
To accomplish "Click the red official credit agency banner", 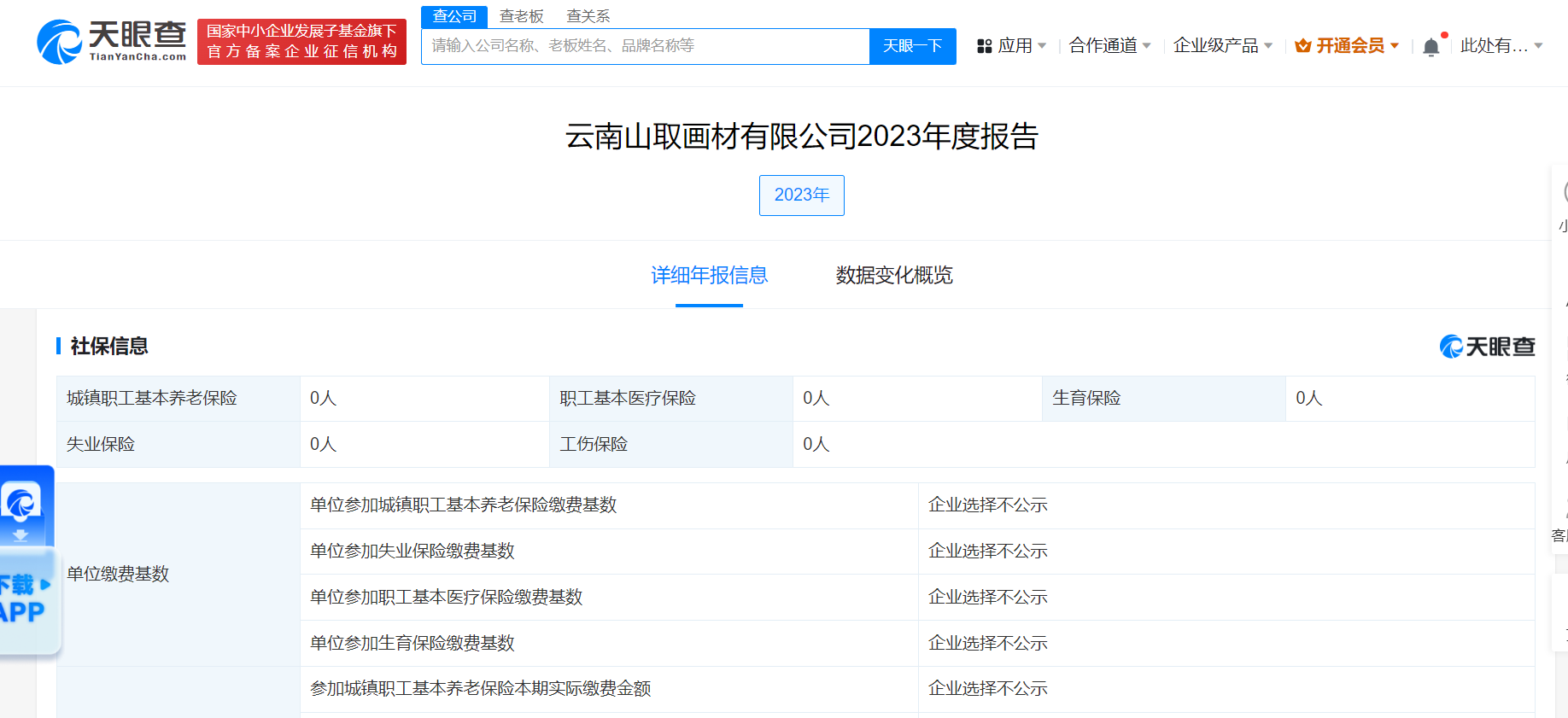I will (301, 42).
